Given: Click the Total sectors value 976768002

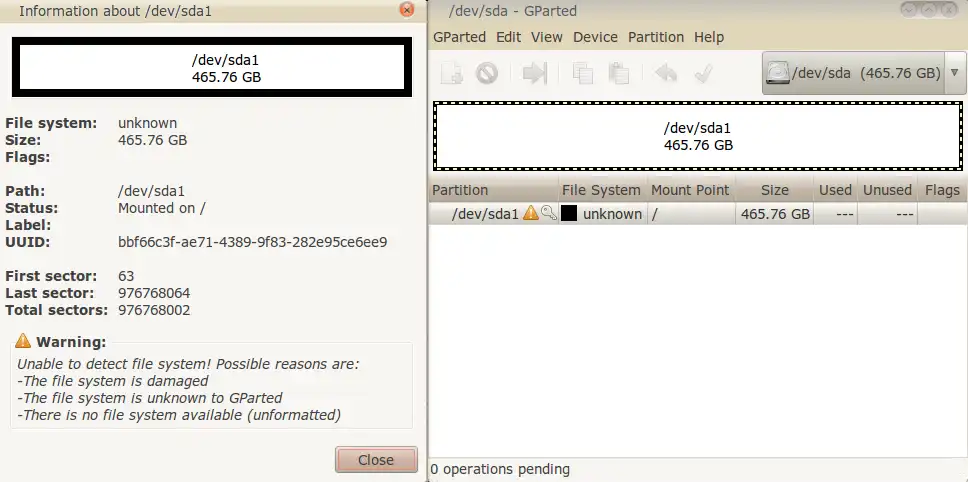Looking at the screenshot, I should (x=154, y=310).
